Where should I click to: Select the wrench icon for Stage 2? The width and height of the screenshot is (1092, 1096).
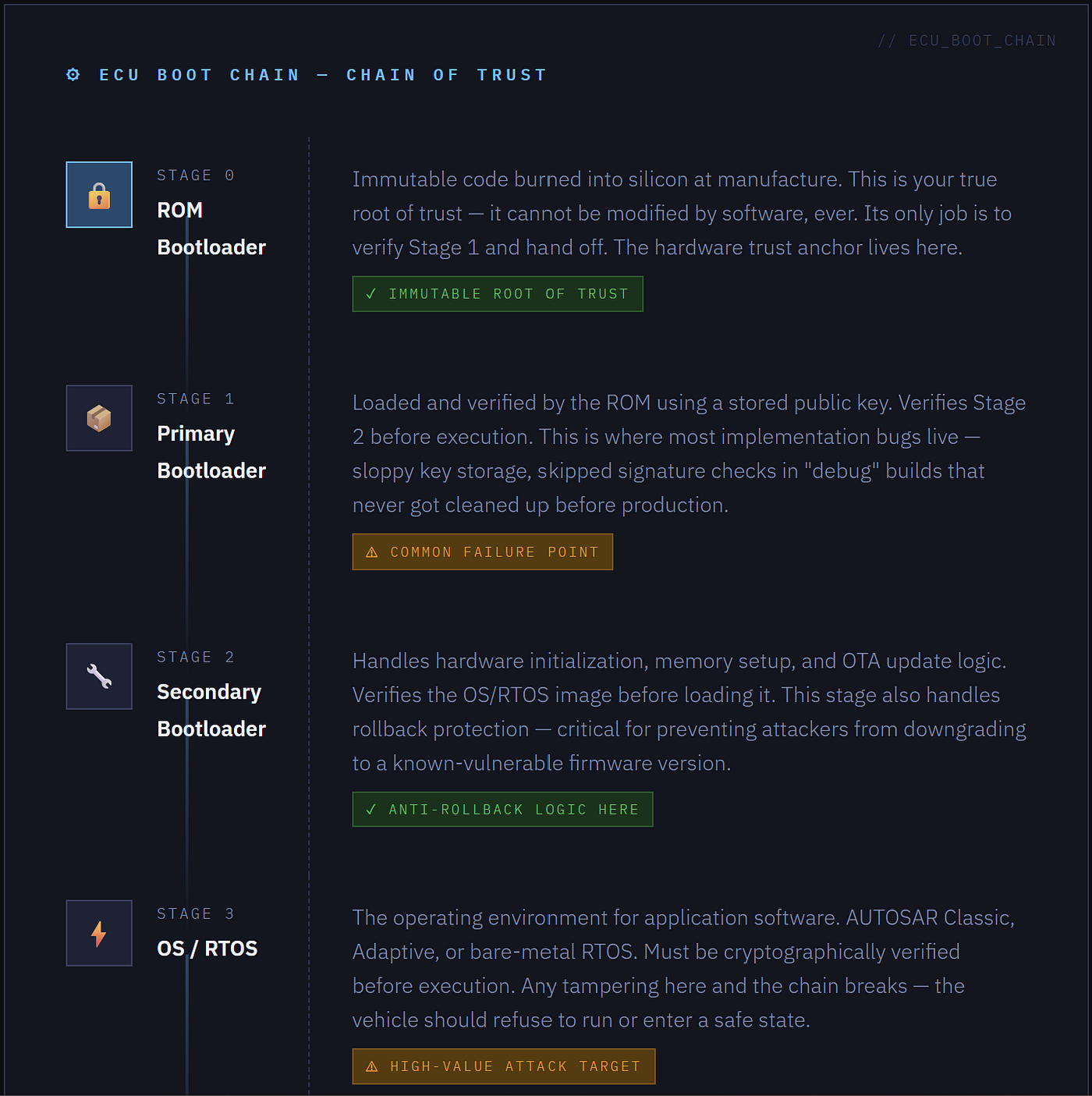[x=99, y=676]
